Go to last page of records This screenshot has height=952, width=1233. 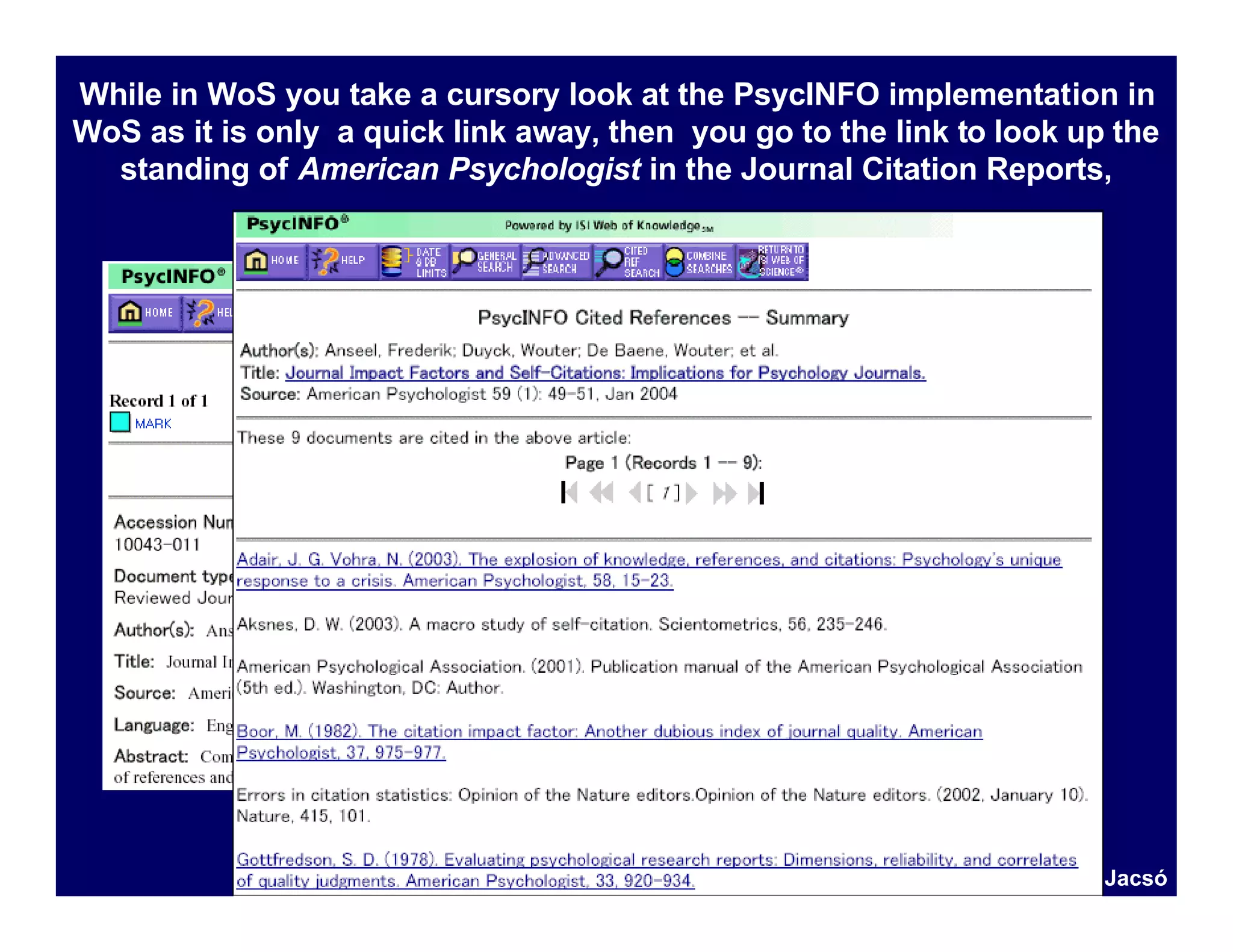[x=756, y=493]
